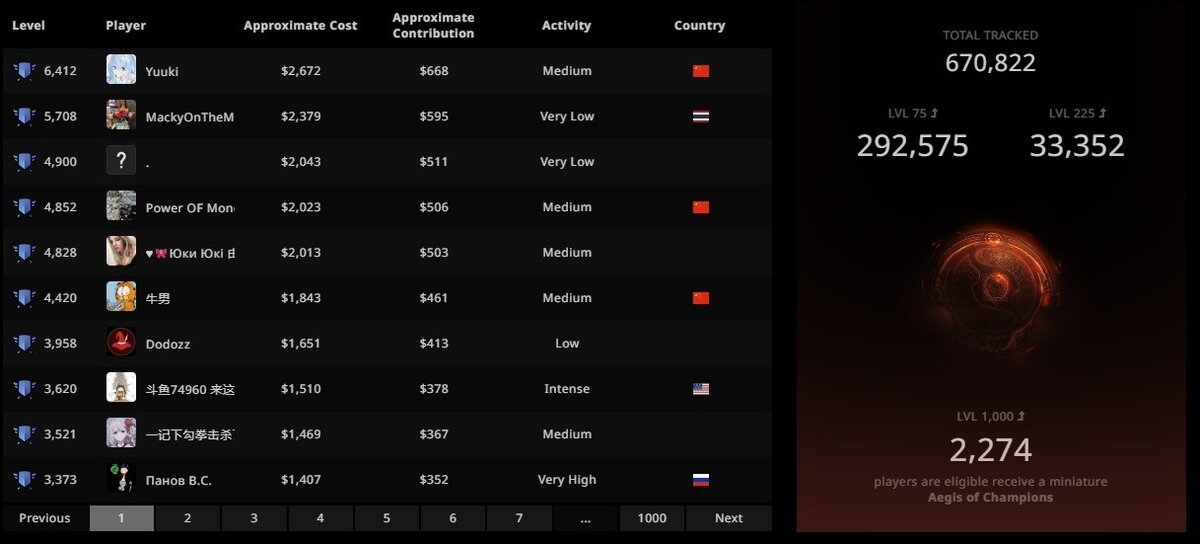Click the China flag in Yuuki's row
The image size is (1200, 544).
(x=701, y=71)
